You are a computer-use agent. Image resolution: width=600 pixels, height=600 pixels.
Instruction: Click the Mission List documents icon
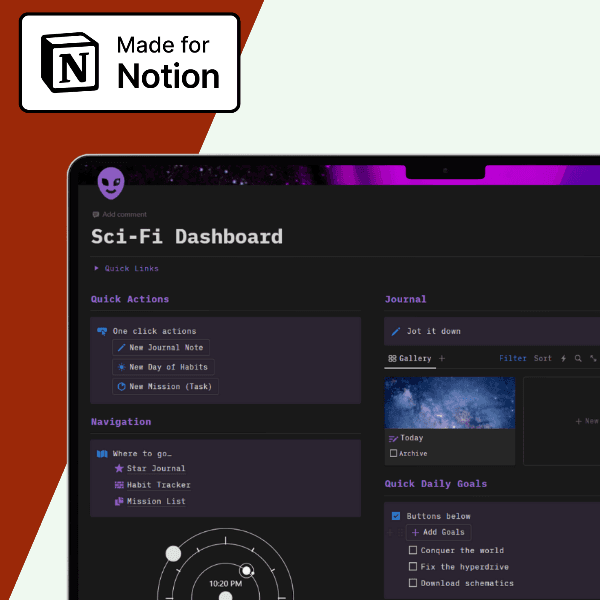(119, 501)
